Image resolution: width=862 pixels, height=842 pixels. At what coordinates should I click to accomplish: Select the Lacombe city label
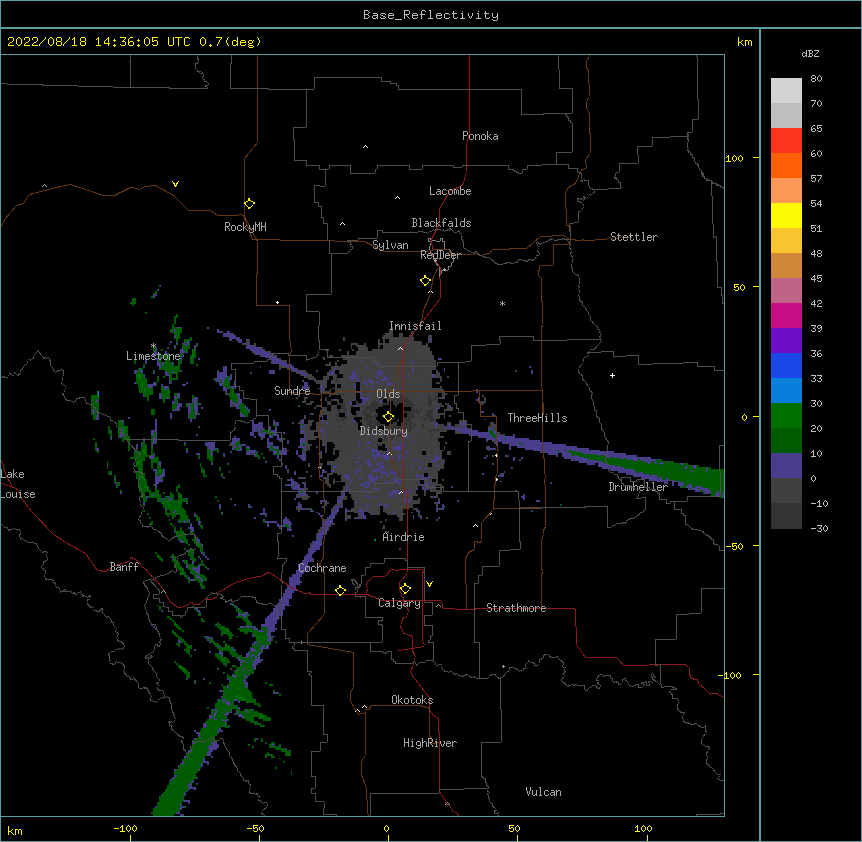tap(450, 191)
